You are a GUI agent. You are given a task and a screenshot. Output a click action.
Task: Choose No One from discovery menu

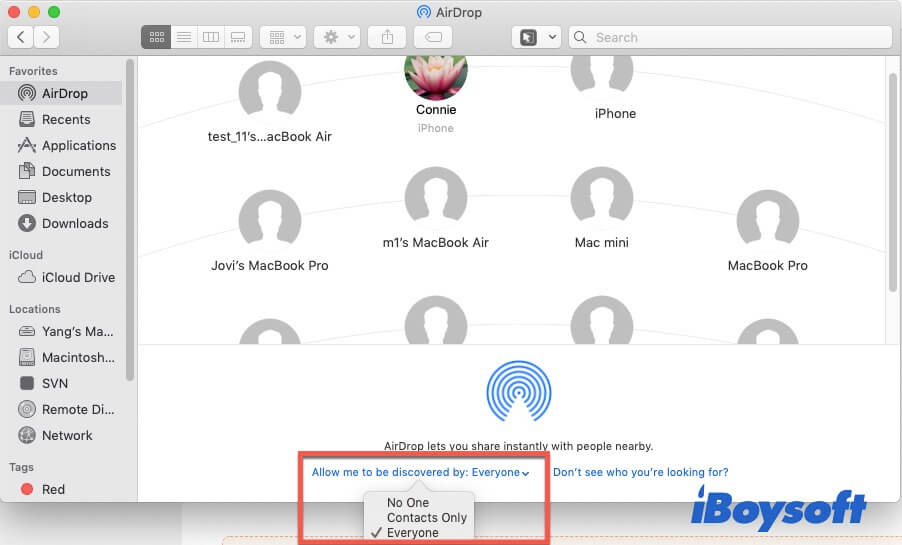point(408,502)
